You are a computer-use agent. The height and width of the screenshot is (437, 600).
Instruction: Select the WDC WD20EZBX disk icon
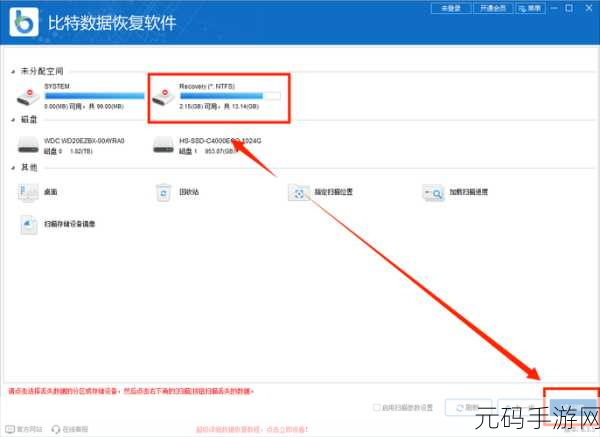pyautogui.click(x=28, y=145)
